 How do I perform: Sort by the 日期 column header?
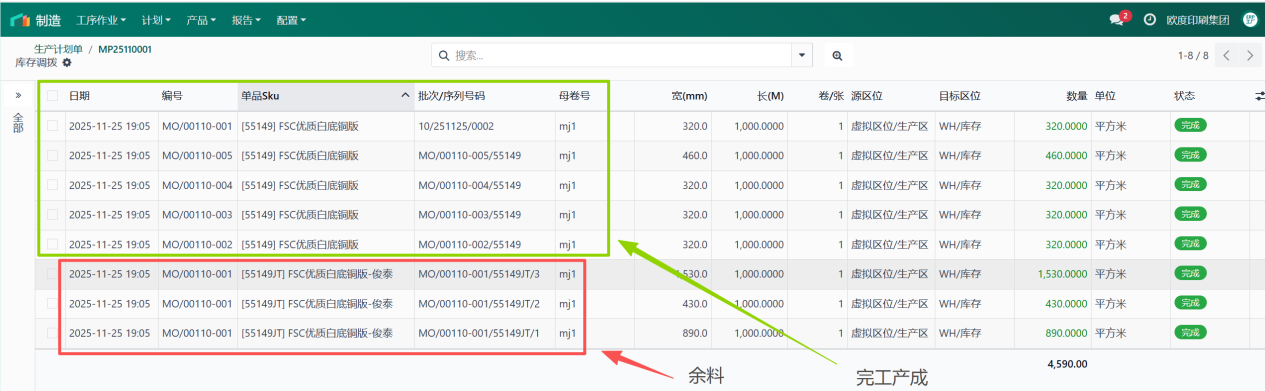[x=111, y=96]
